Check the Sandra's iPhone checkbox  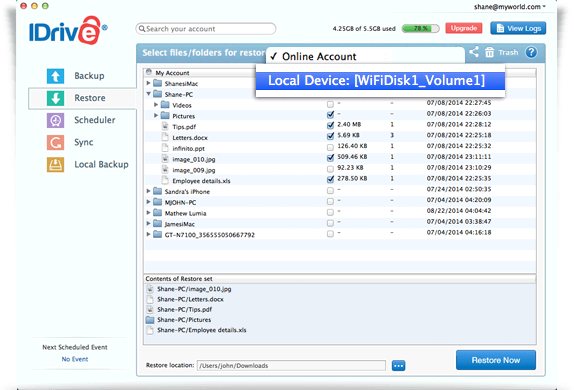pos(330,190)
